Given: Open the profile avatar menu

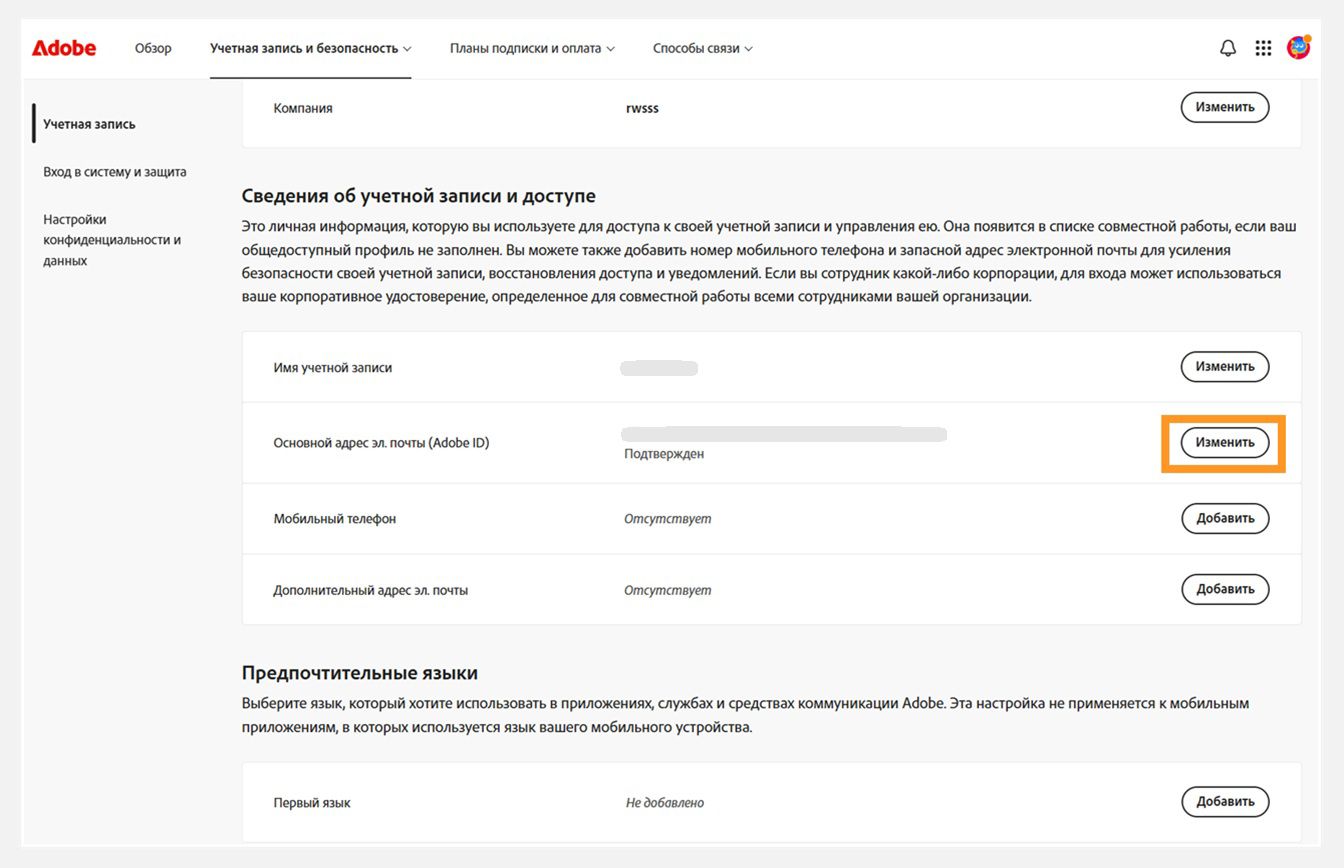Looking at the screenshot, I should coord(1298,47).
